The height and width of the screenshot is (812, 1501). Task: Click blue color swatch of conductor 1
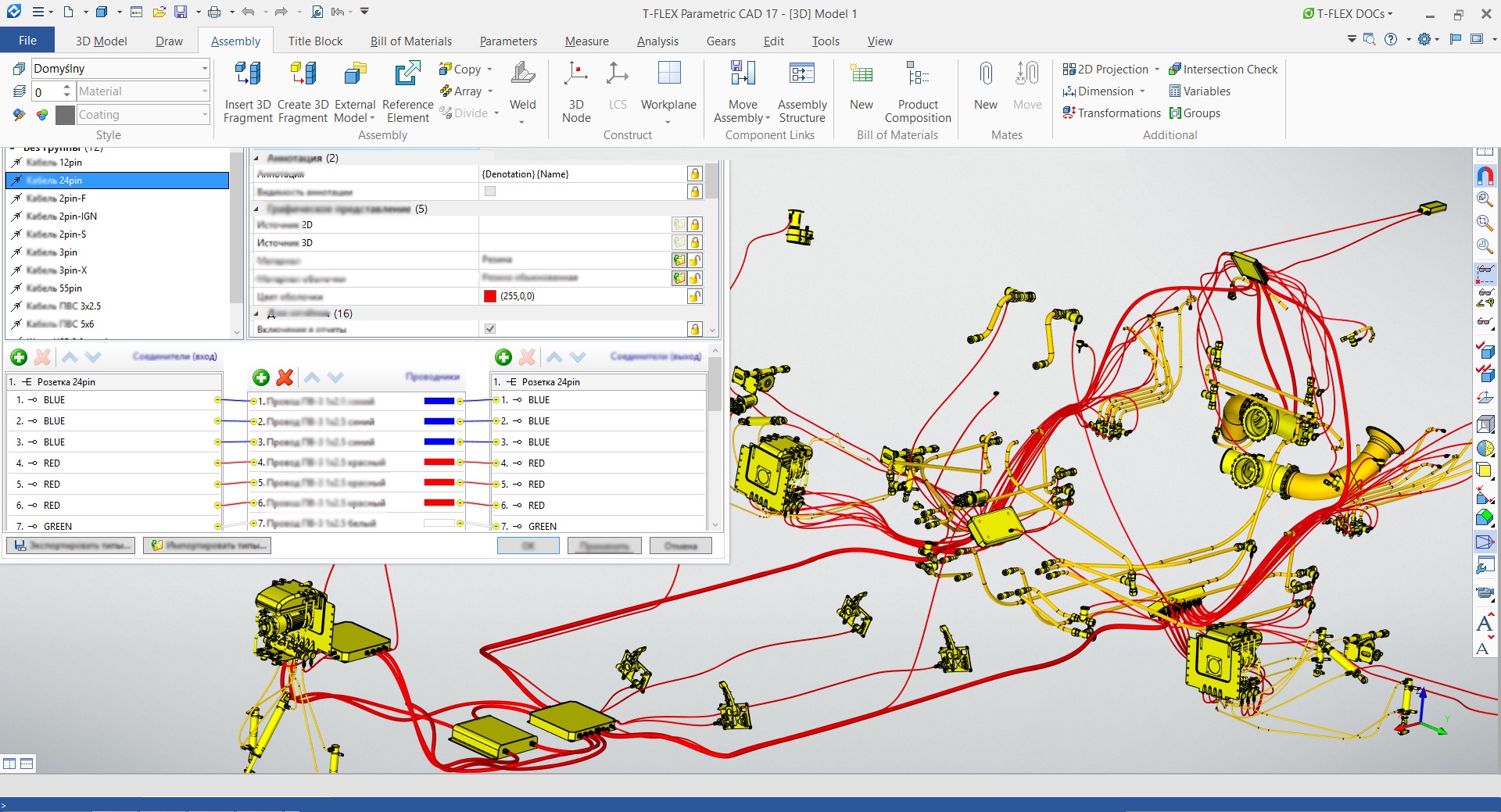point(439,401)
